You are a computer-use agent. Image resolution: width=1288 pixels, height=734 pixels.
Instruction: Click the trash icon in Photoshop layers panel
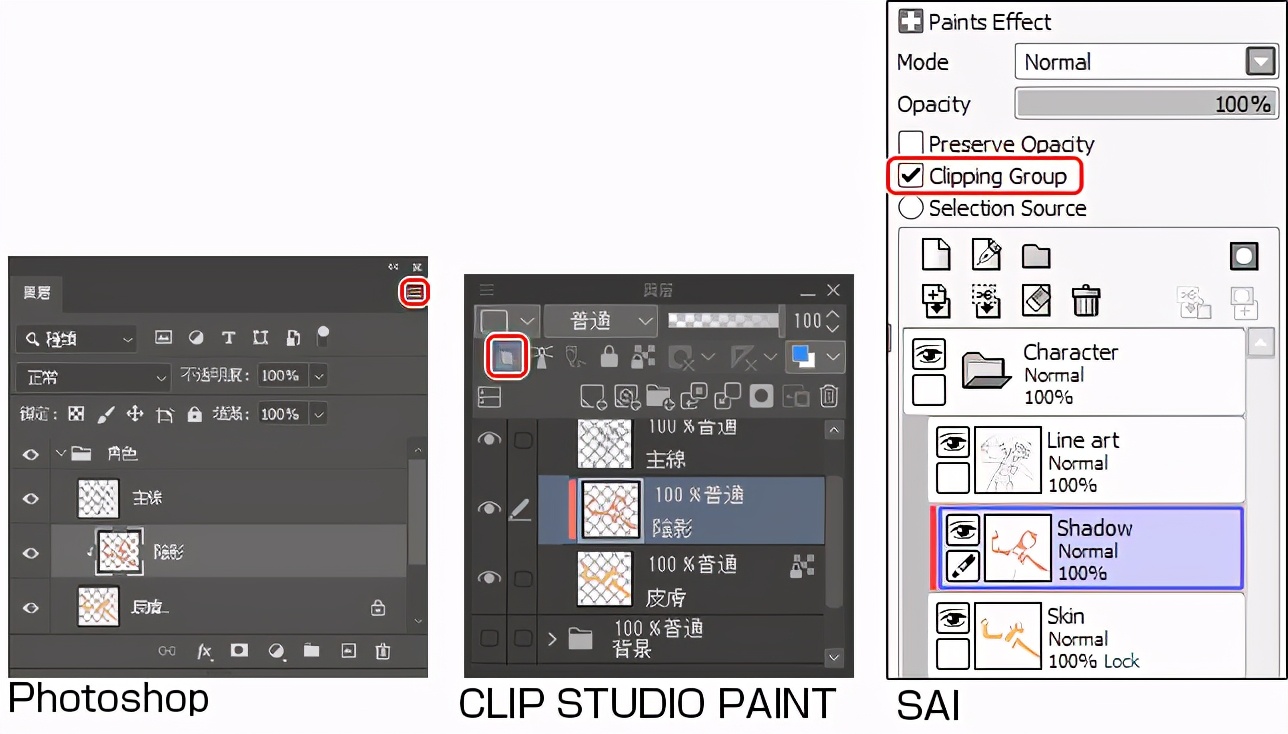[x=382, y=651]
